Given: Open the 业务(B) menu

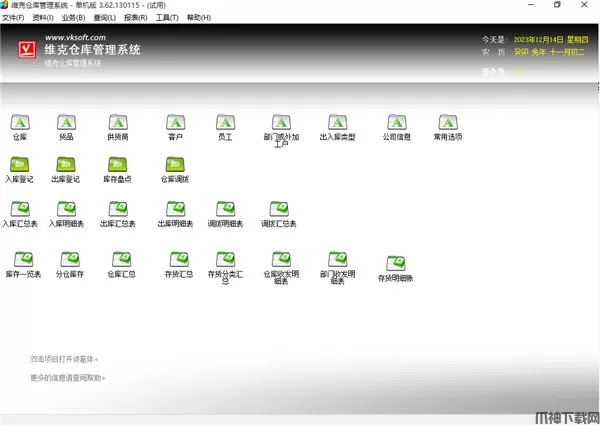Looking at the screenshot, I should tap(73, 18).
